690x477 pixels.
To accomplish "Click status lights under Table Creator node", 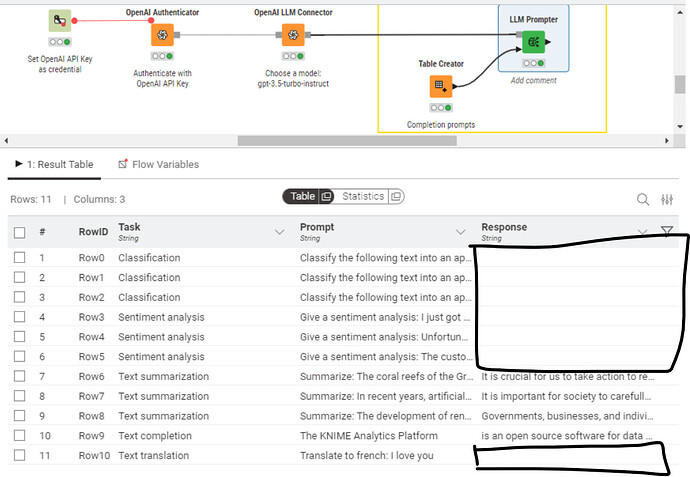I will (x=441, y=107).
